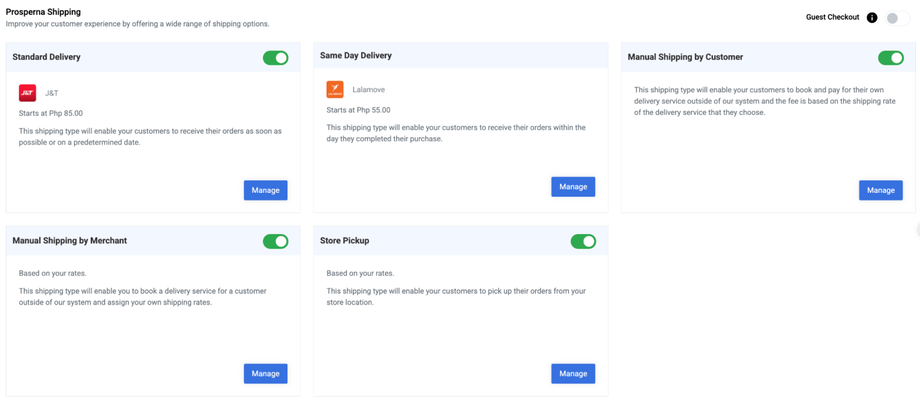The height and width of the screenshot is (400, 920).
Task: Click the J&T courier logo
Action: click(28, 93)
